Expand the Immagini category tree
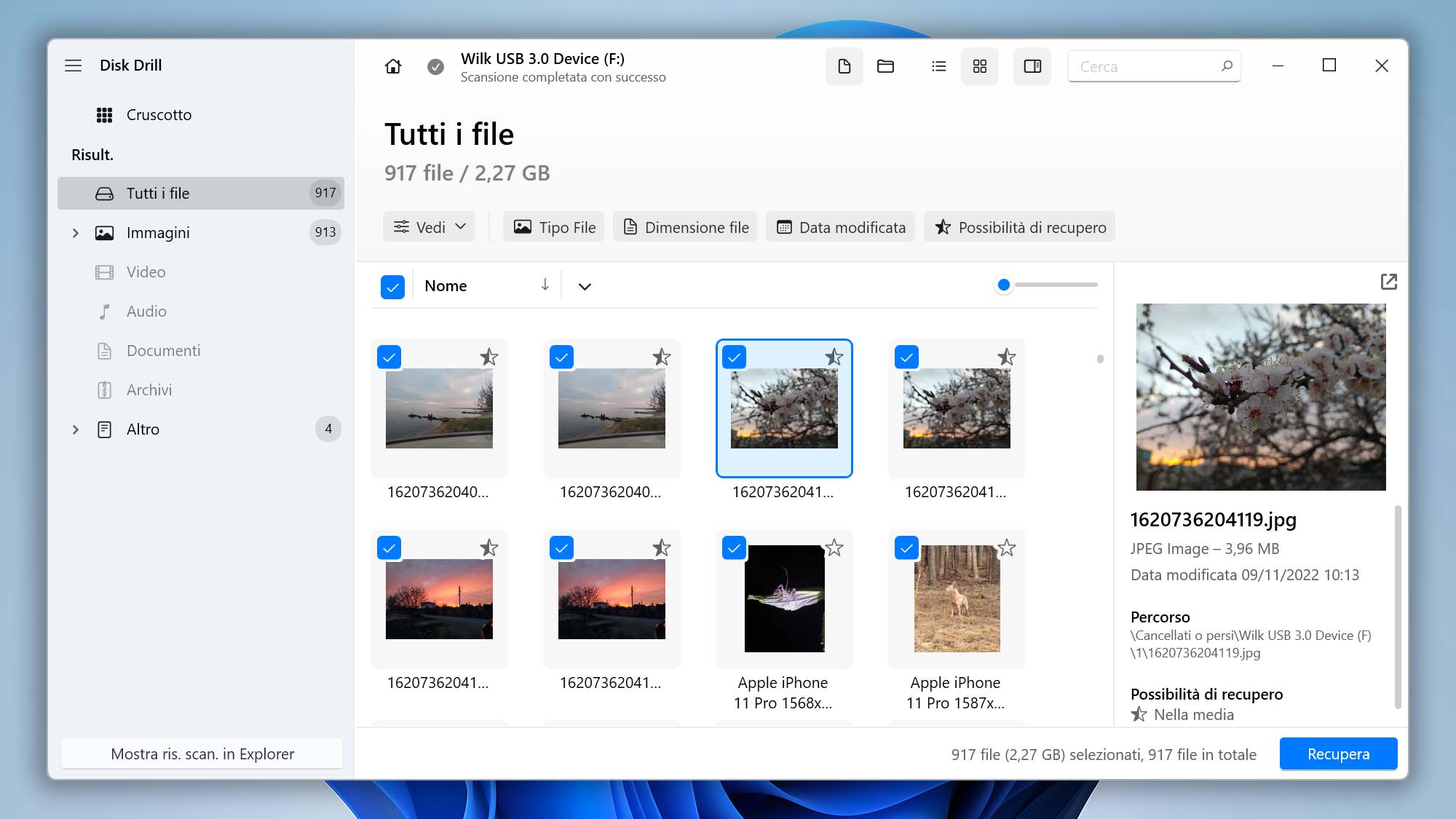Viewport: 1456px width, 819px height. click(75, 233)
